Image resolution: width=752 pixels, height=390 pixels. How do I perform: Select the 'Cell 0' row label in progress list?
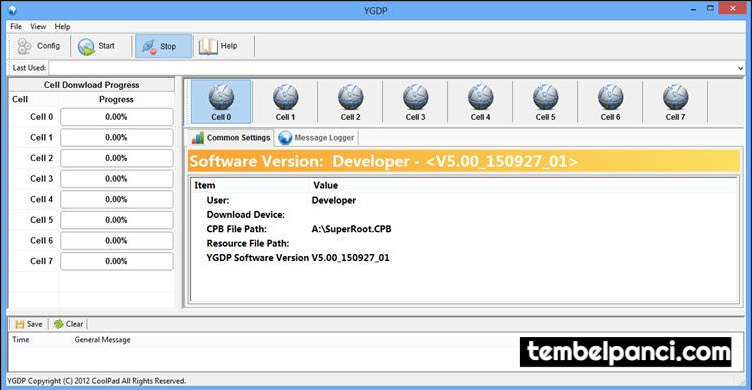pos(41,117)
